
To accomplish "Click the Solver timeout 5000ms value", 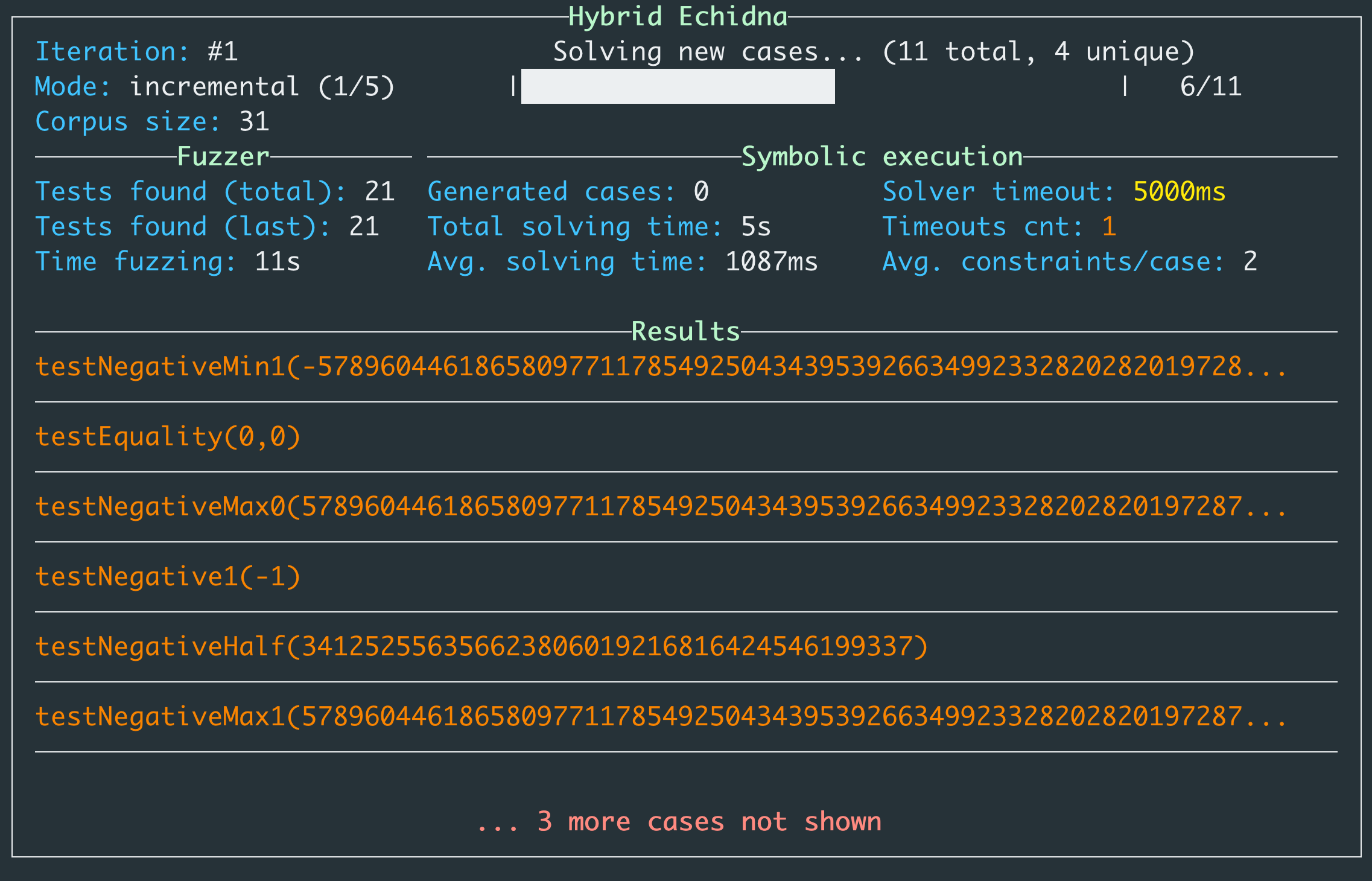I will [x=1179, y=192].
